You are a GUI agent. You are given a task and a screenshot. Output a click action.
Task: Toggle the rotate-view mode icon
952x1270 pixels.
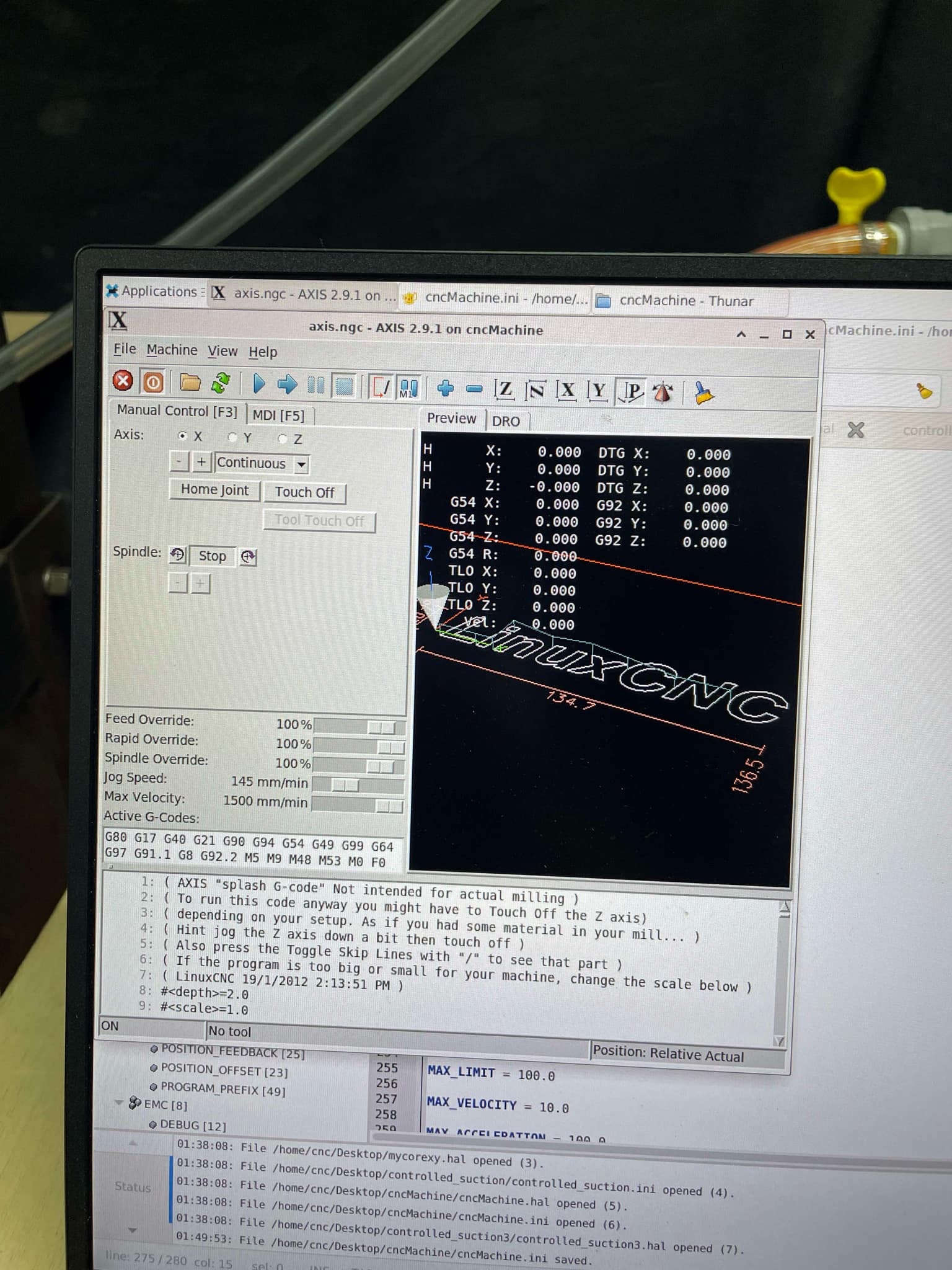point(663,393)
